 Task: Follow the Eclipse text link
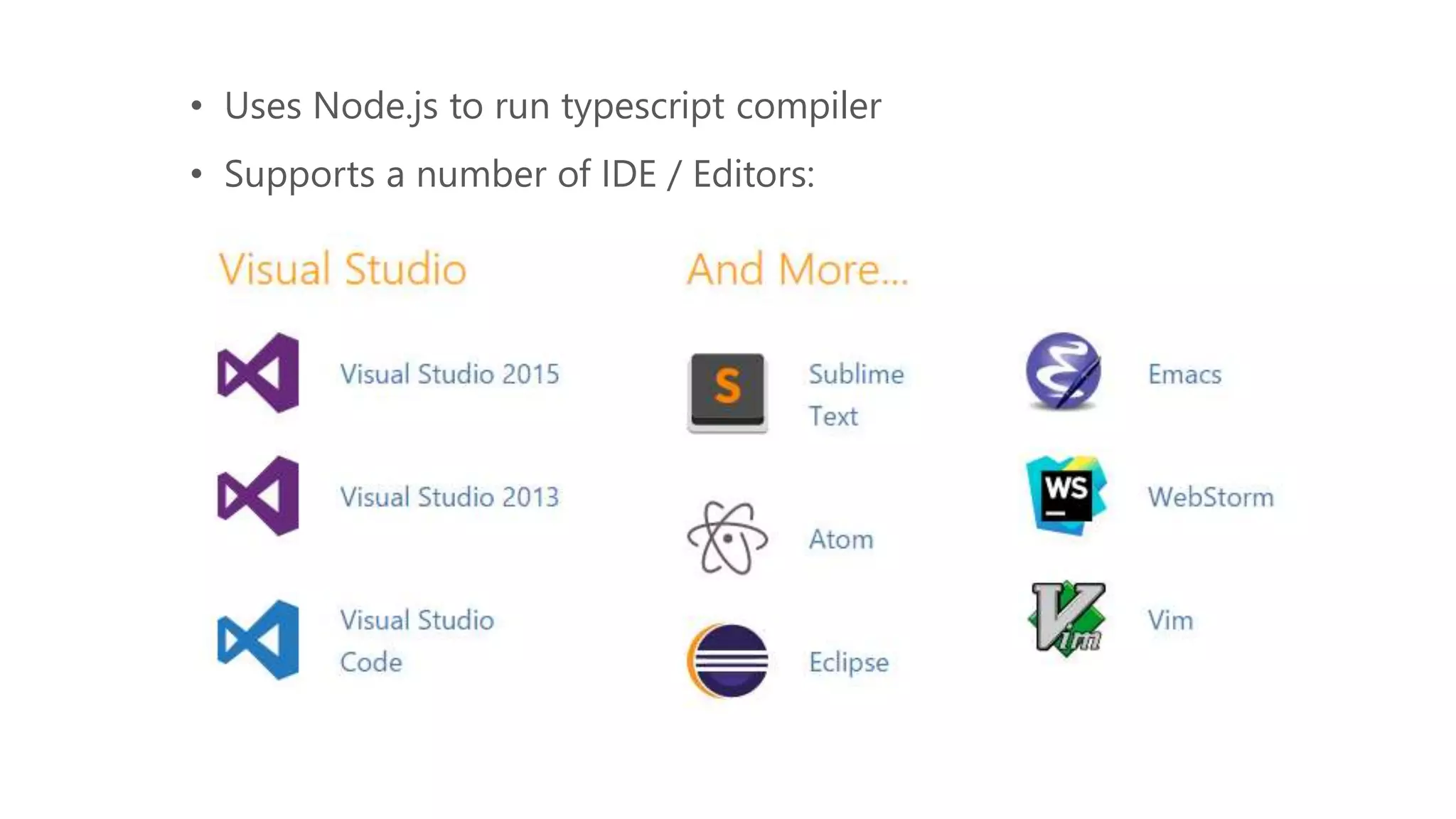coord(849,663)
